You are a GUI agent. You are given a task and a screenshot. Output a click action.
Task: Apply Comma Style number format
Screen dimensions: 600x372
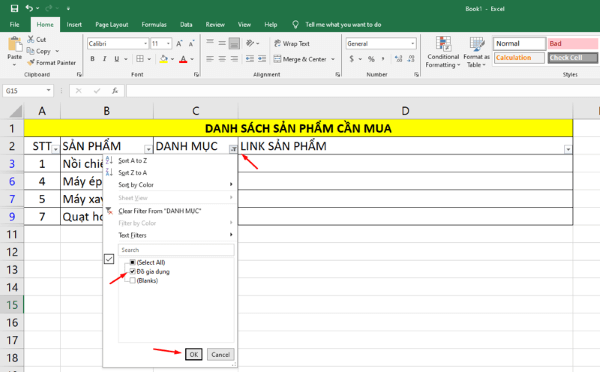click(383, 59)
